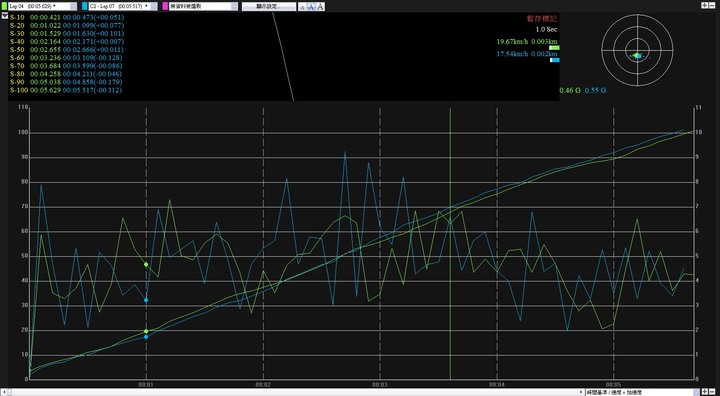Screen dimensions: 720x396
Task: Click the horizontal scrollbar right arrow
Action: (581, 392)
